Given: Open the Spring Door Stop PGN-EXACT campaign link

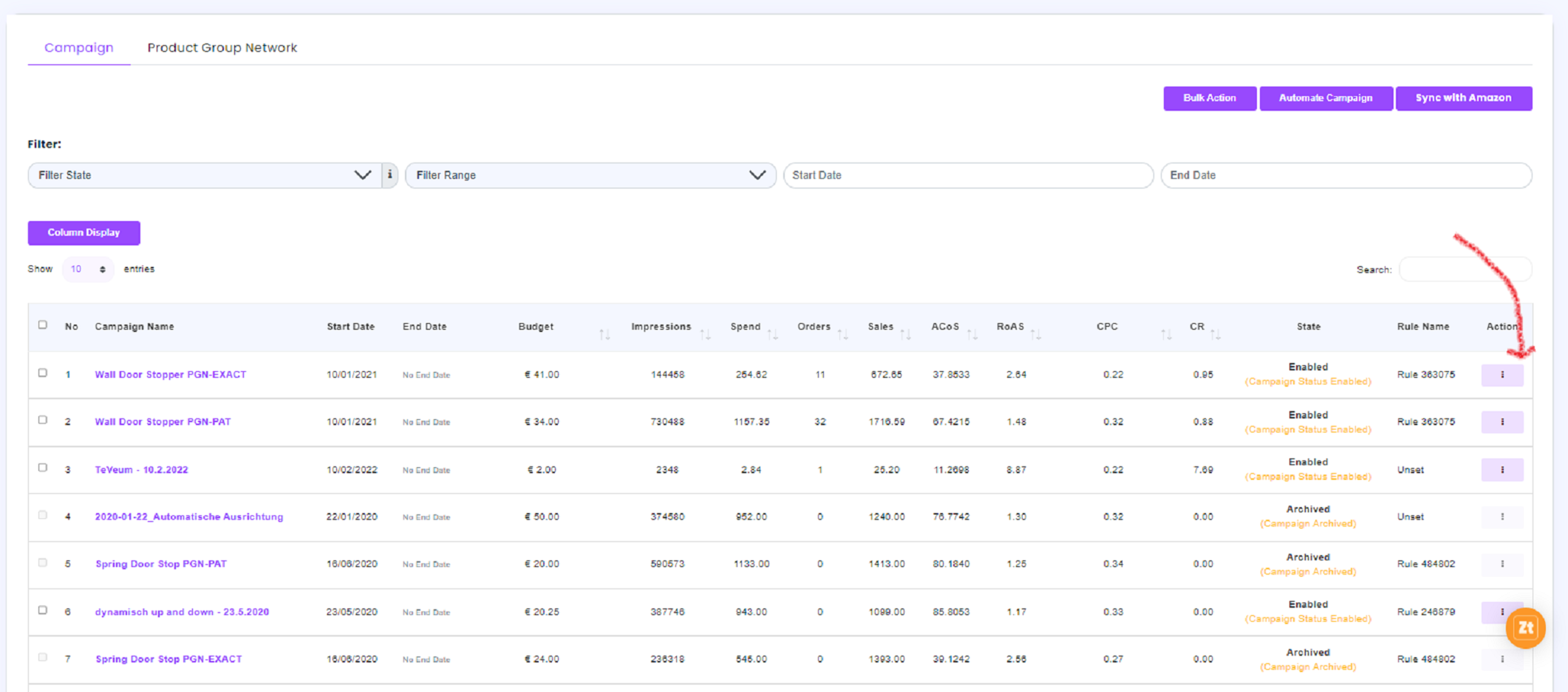Looking at the screenshot, I should tap(168, 659).
